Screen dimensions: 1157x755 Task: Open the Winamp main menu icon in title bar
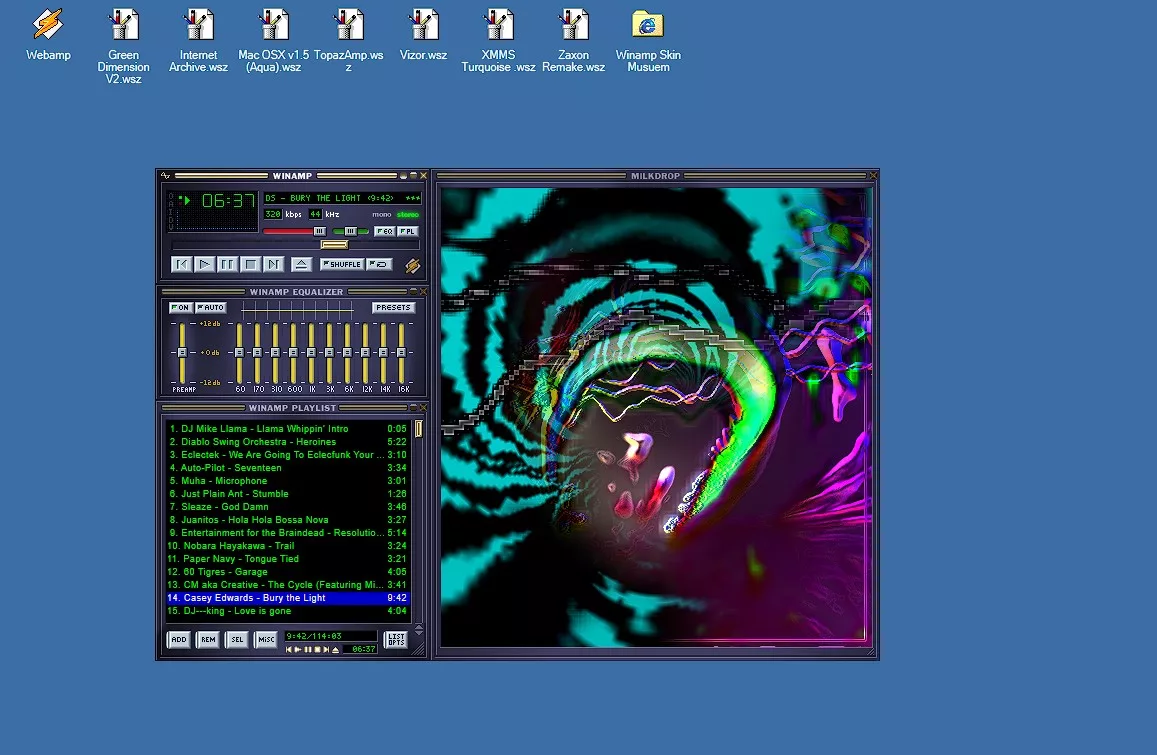tap(165, 176)
